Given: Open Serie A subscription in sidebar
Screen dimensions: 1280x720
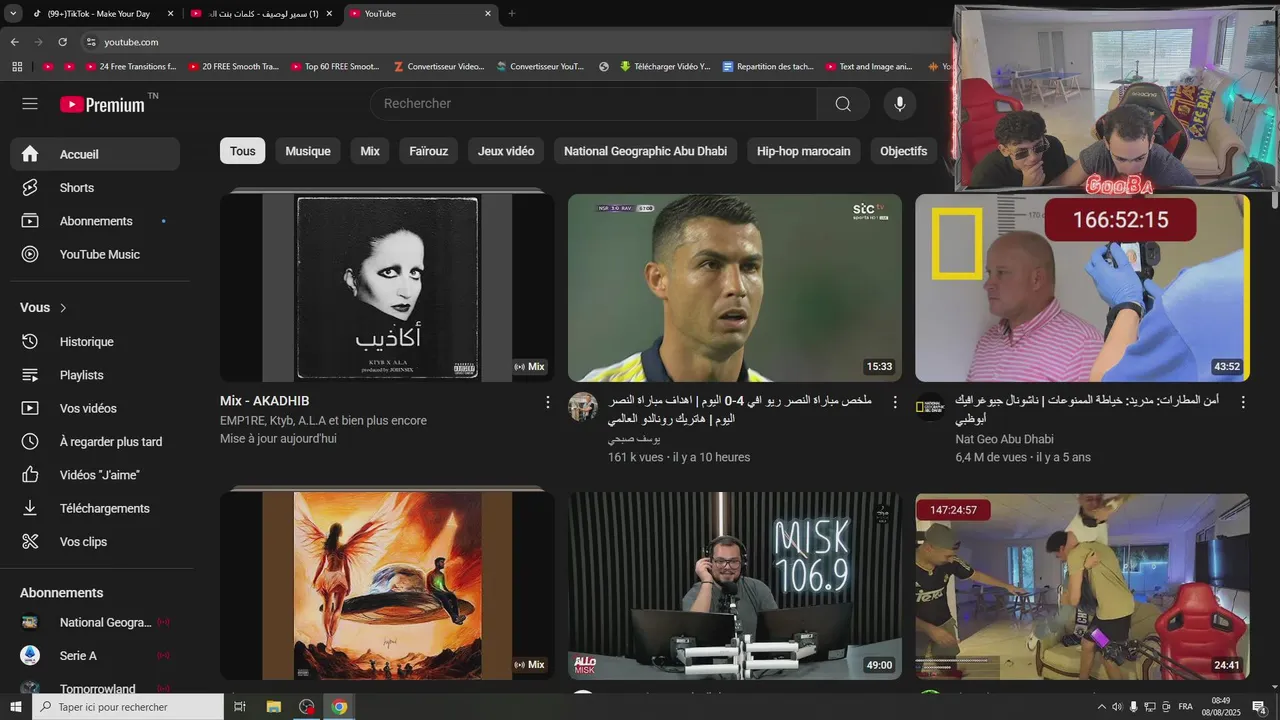Looking at the screenshot, I should tap(95, 656).
